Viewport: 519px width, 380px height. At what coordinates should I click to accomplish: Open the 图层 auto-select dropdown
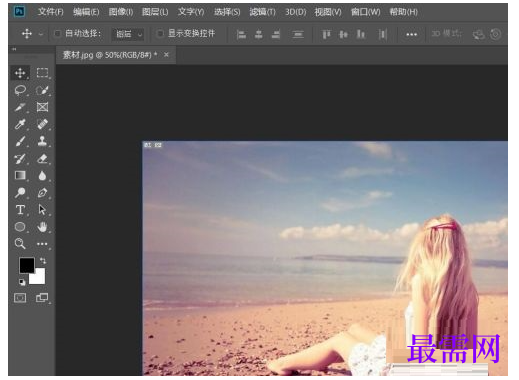[128, 34]
